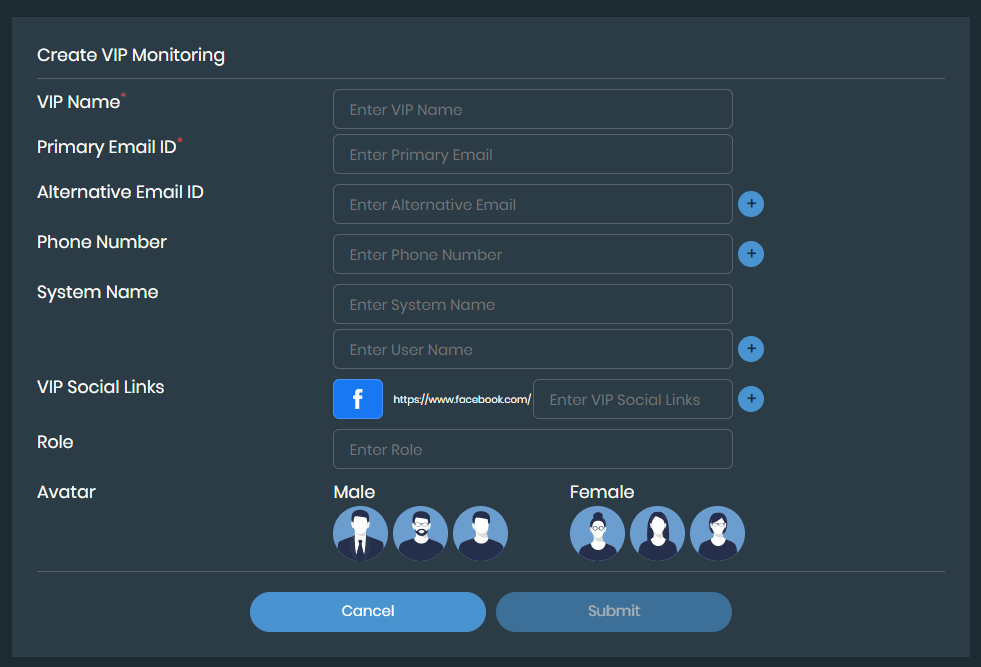The width and height of the screenshot is (981, 667).
Task: Click the plus icon to add alternative email
Action: [751, 204]
